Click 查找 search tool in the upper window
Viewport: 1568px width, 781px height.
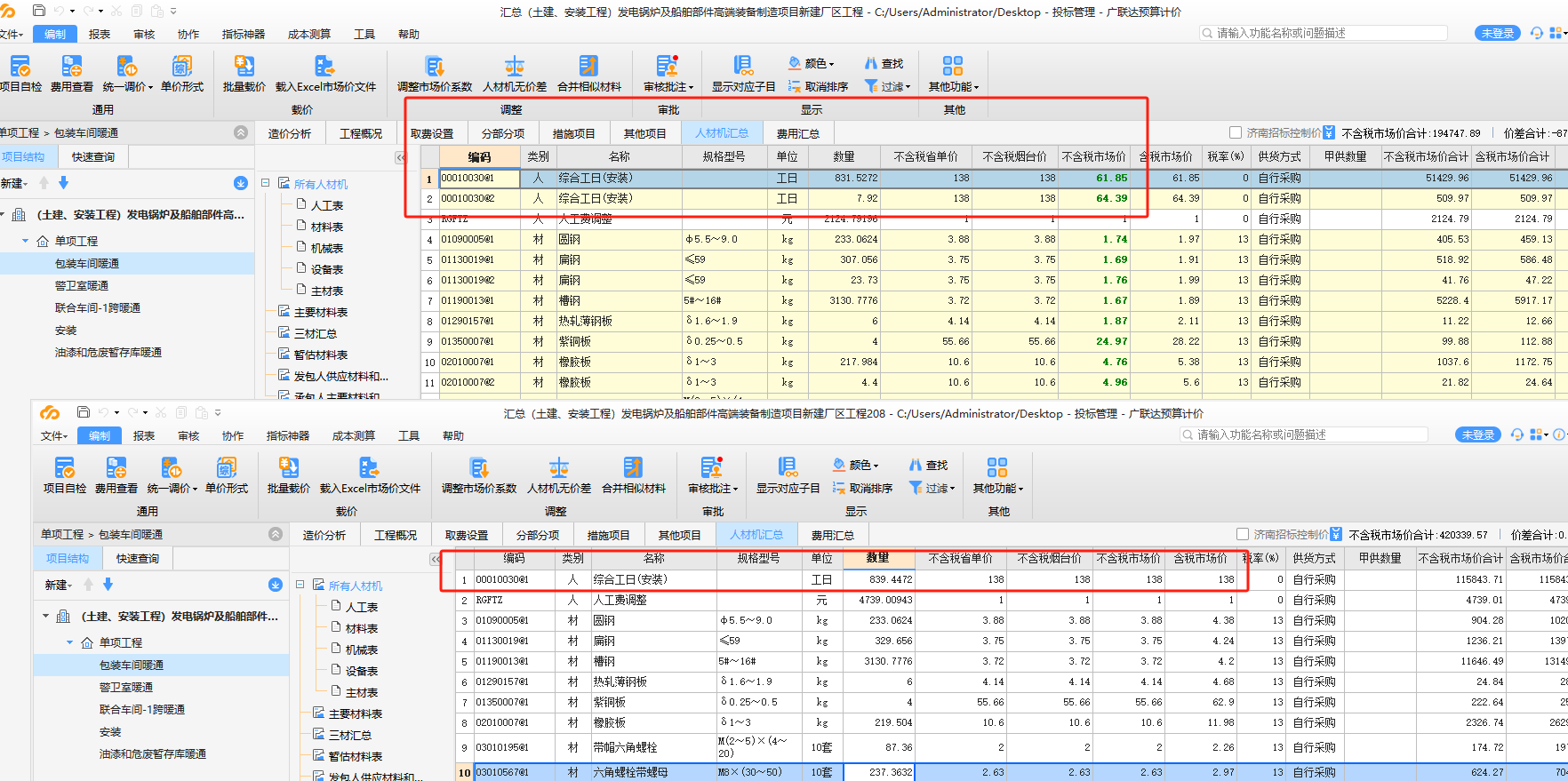pyautogui.click(x=884, y=64)
